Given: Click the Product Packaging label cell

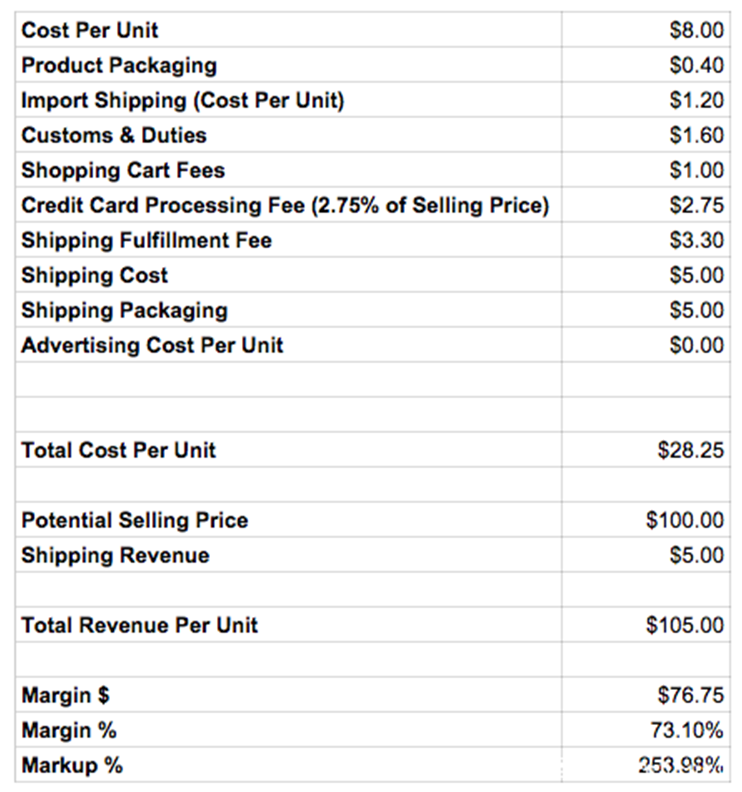Looking at the screenshot, I should [x=119, y=65].
